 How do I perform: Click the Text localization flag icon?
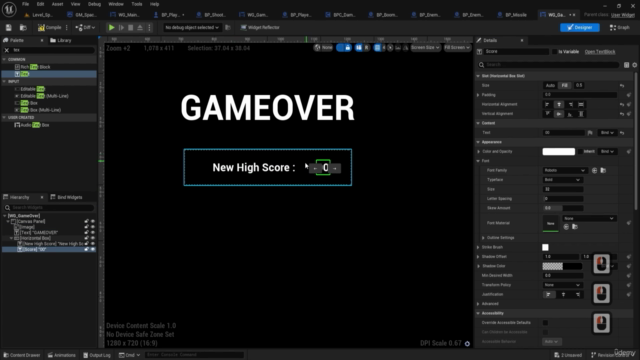click(590, 133)
